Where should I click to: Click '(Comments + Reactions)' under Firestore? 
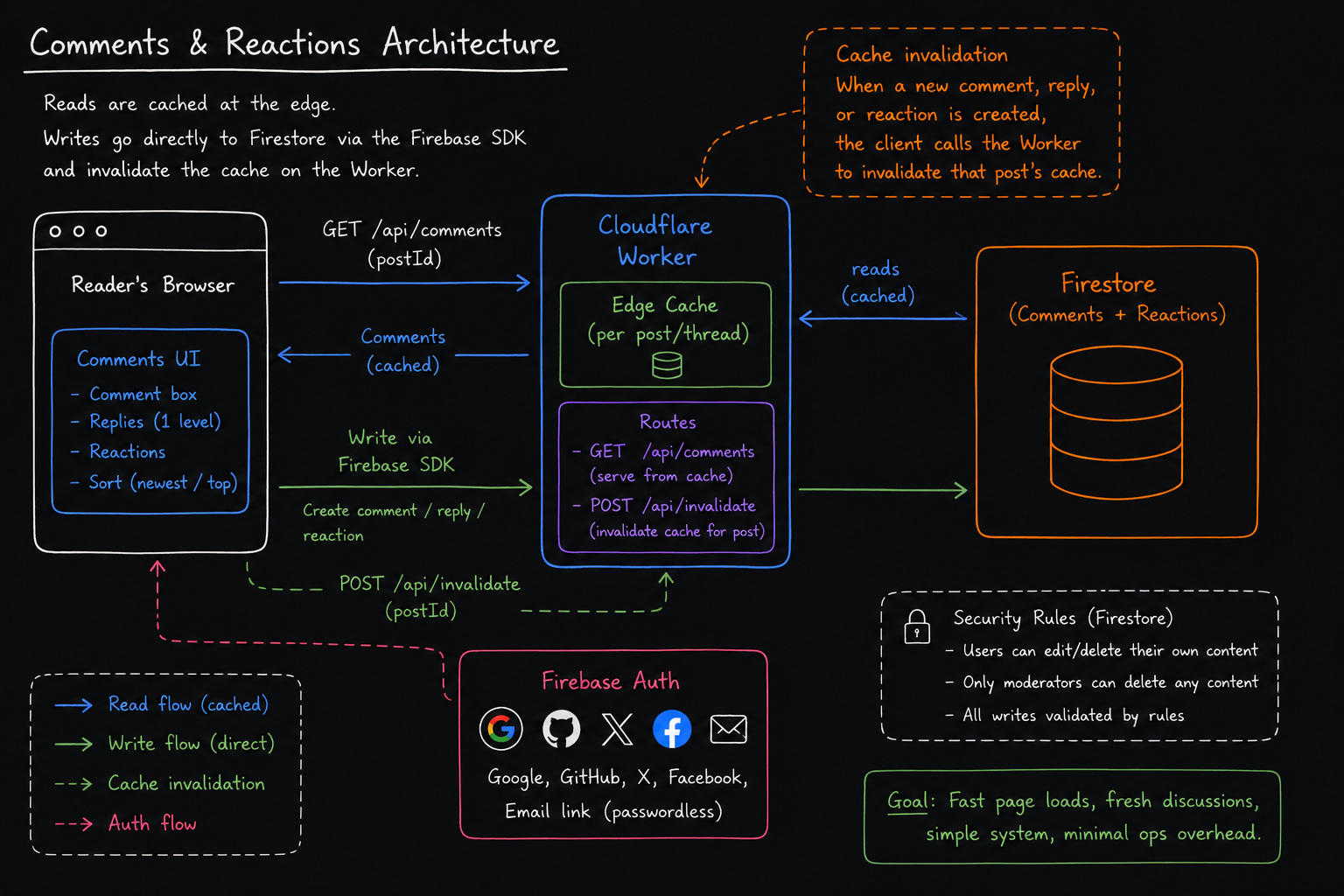click(x=1117, y=315)
